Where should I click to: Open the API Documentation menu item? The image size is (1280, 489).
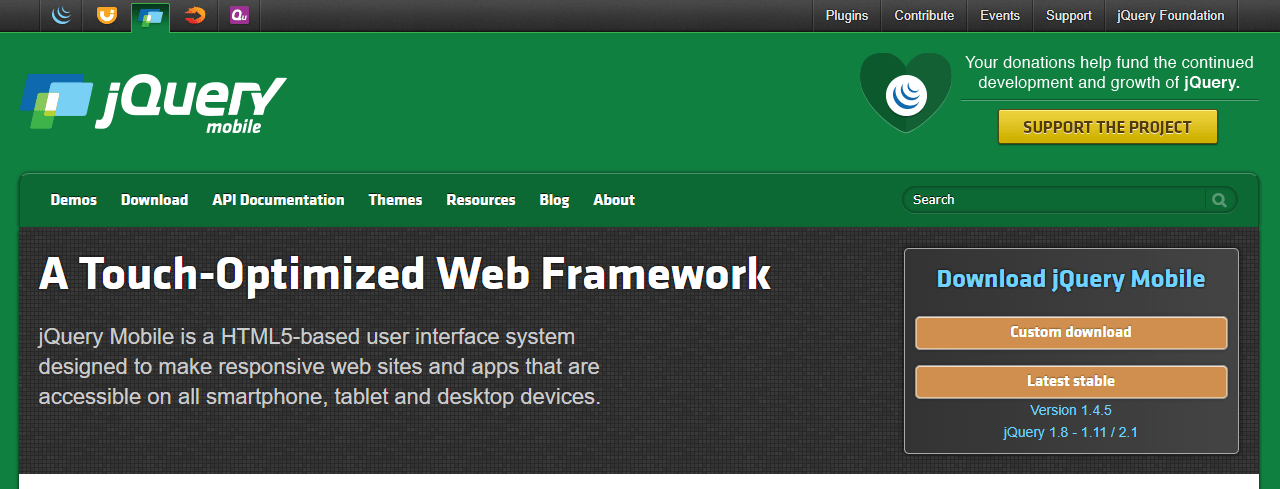pyautogui.click(x=278, y=200)
